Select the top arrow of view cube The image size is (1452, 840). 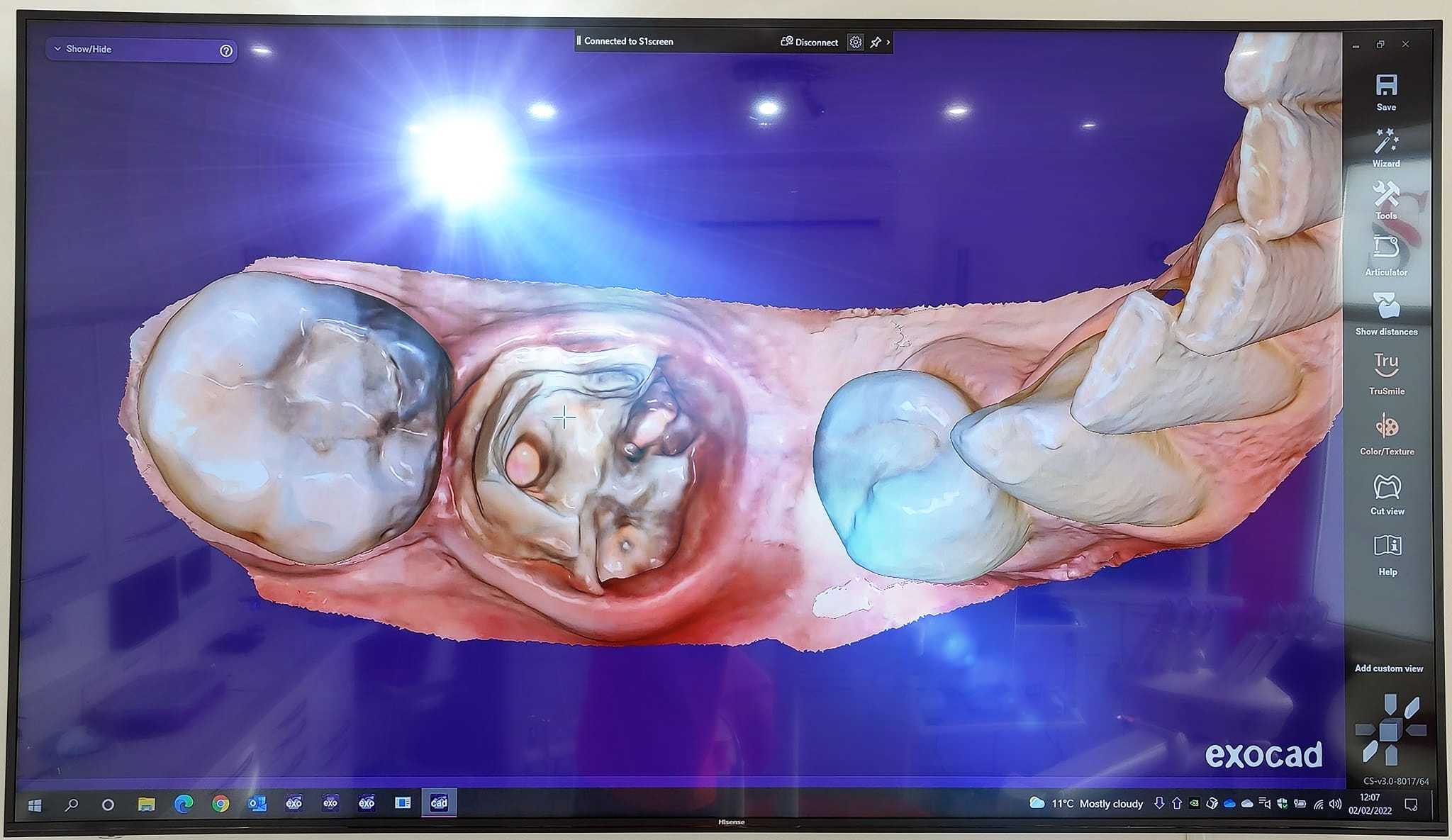pos(1390,704)
